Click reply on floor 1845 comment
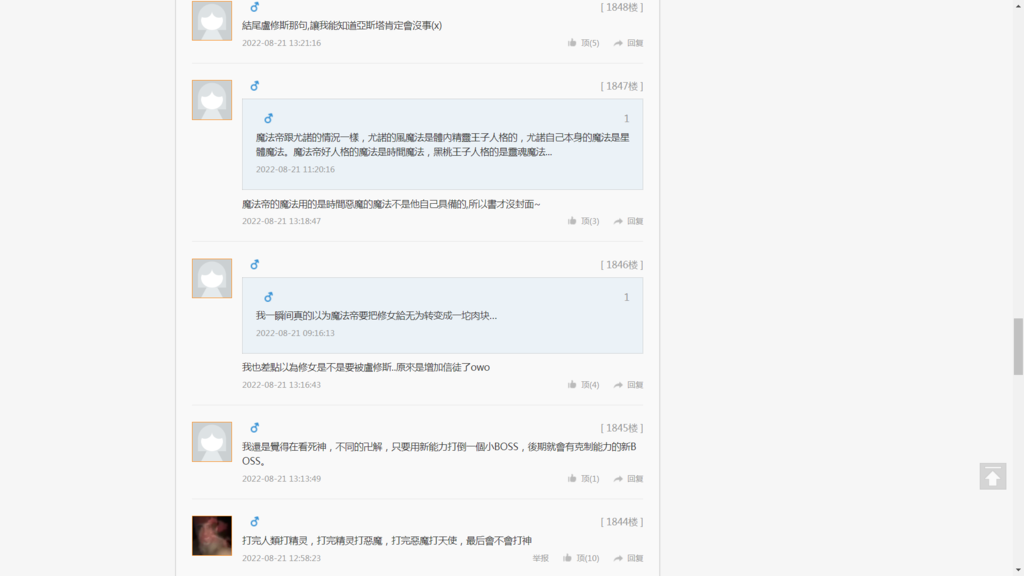This screenshot has height=576, width=1024. coord(628,479)
